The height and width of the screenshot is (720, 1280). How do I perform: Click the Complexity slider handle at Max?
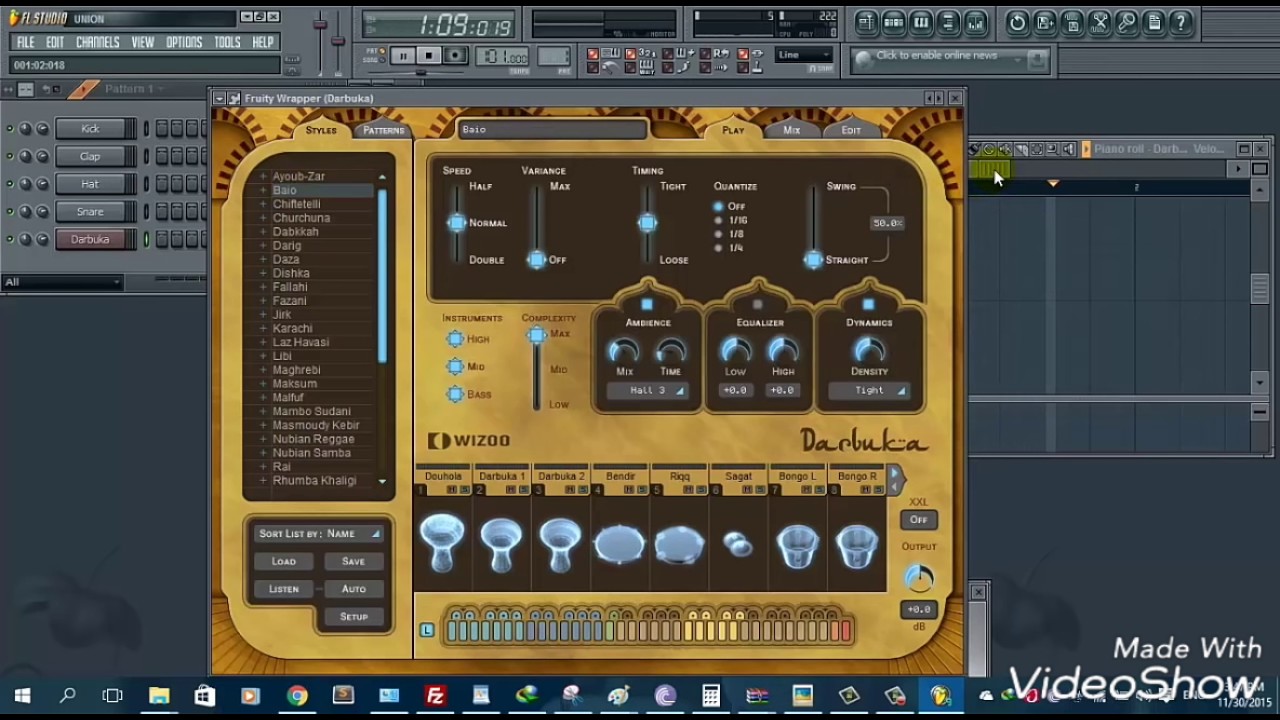click(x=537, y=335)
